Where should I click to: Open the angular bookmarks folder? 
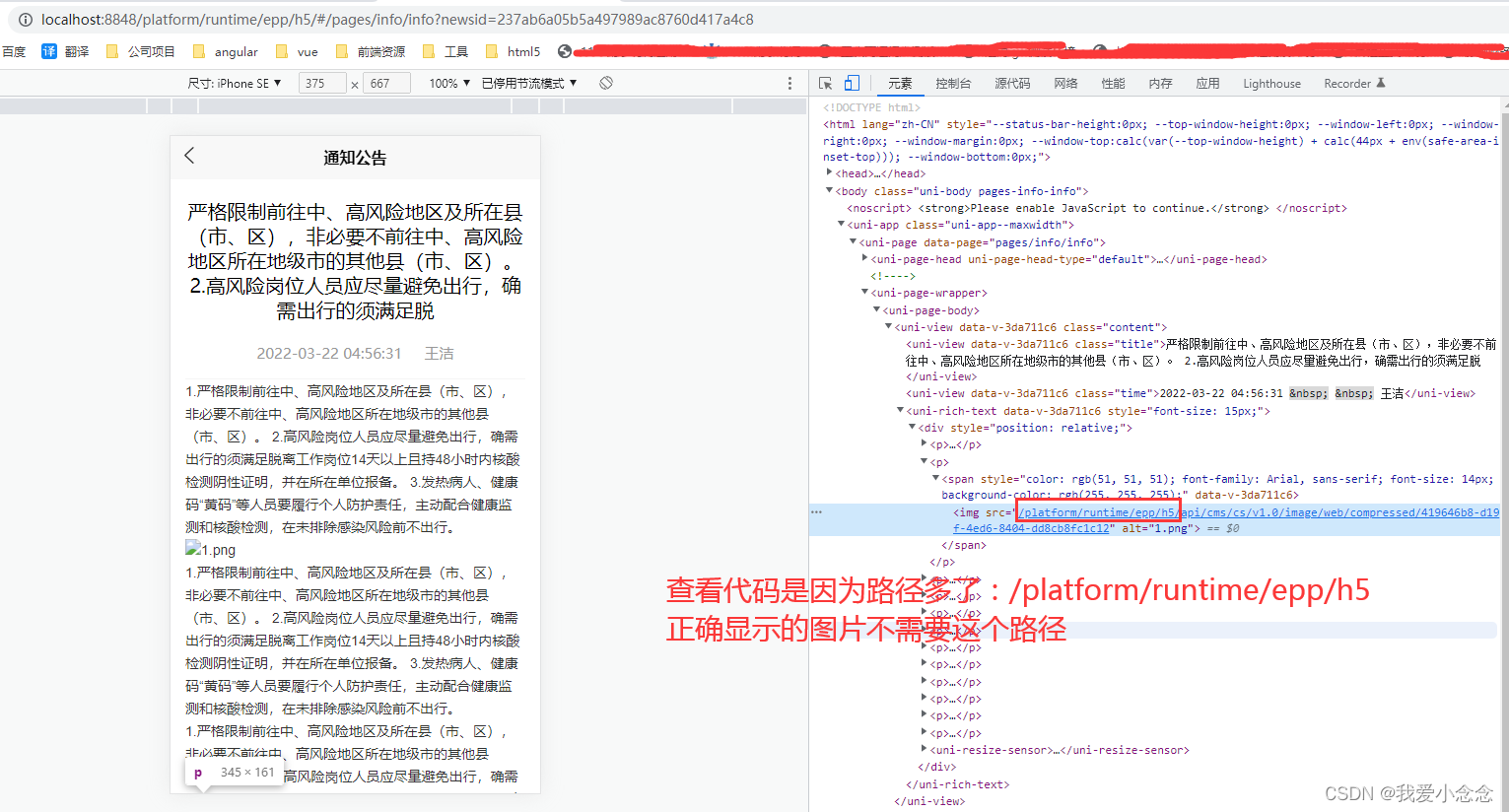click(x=226, y=51)
